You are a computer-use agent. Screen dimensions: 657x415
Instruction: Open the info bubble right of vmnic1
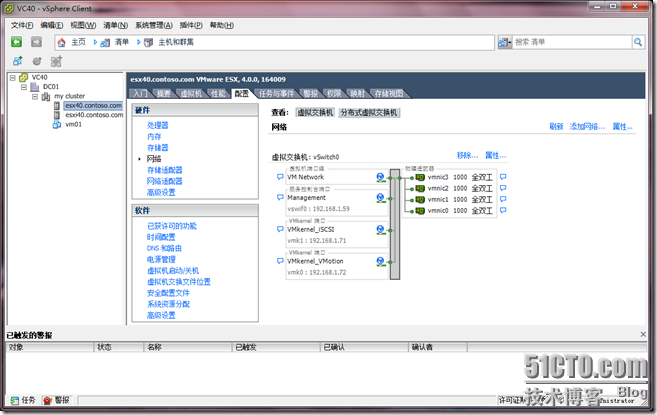pos(503,199)
